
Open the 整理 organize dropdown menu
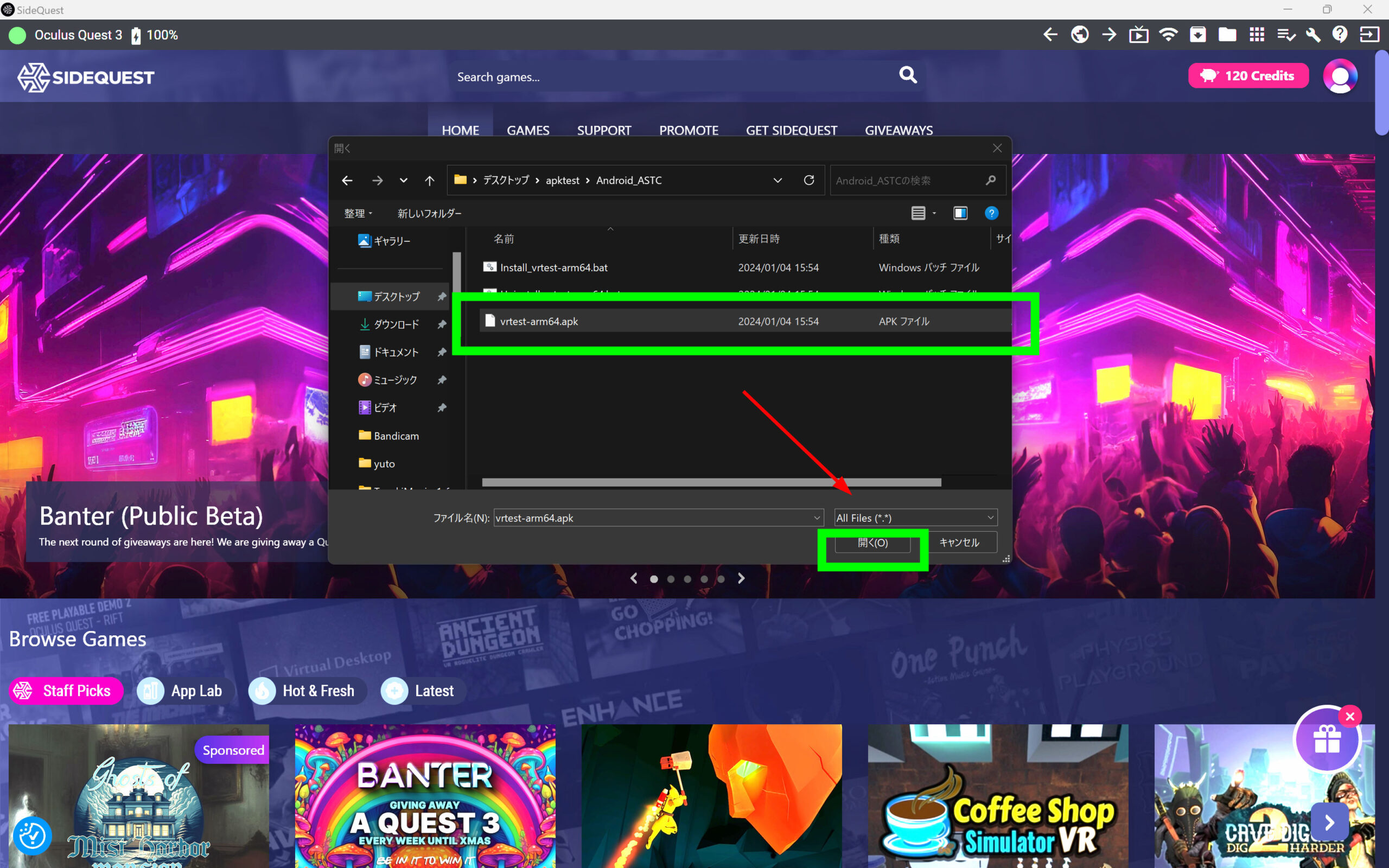358,214
